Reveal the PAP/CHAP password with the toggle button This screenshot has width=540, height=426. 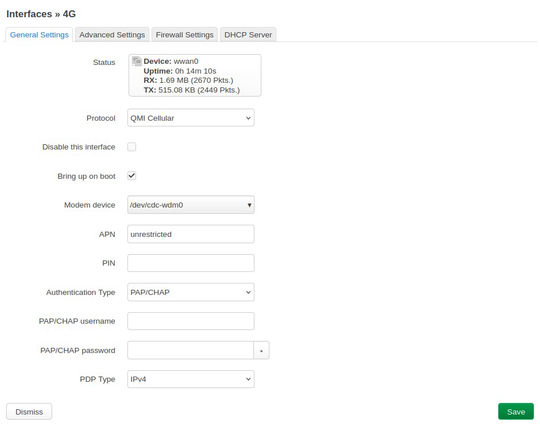(261, 350)
